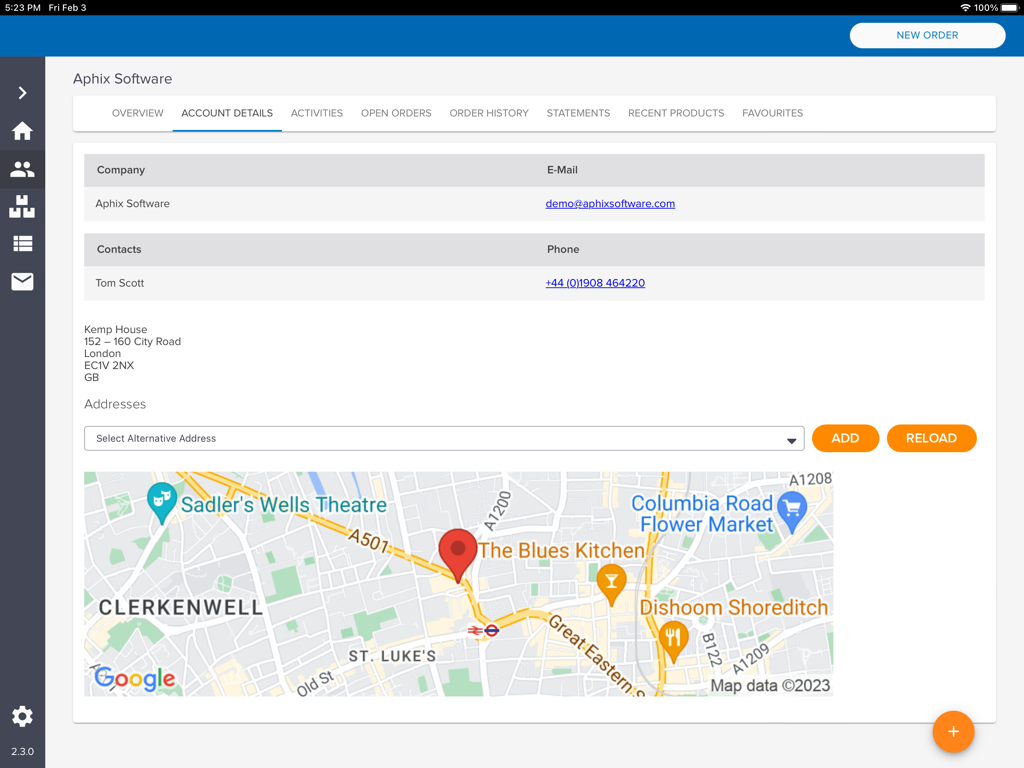1024x768 pixels.
Task: Select the Contacts icon in the sidebar
Action: click(22, 169)
